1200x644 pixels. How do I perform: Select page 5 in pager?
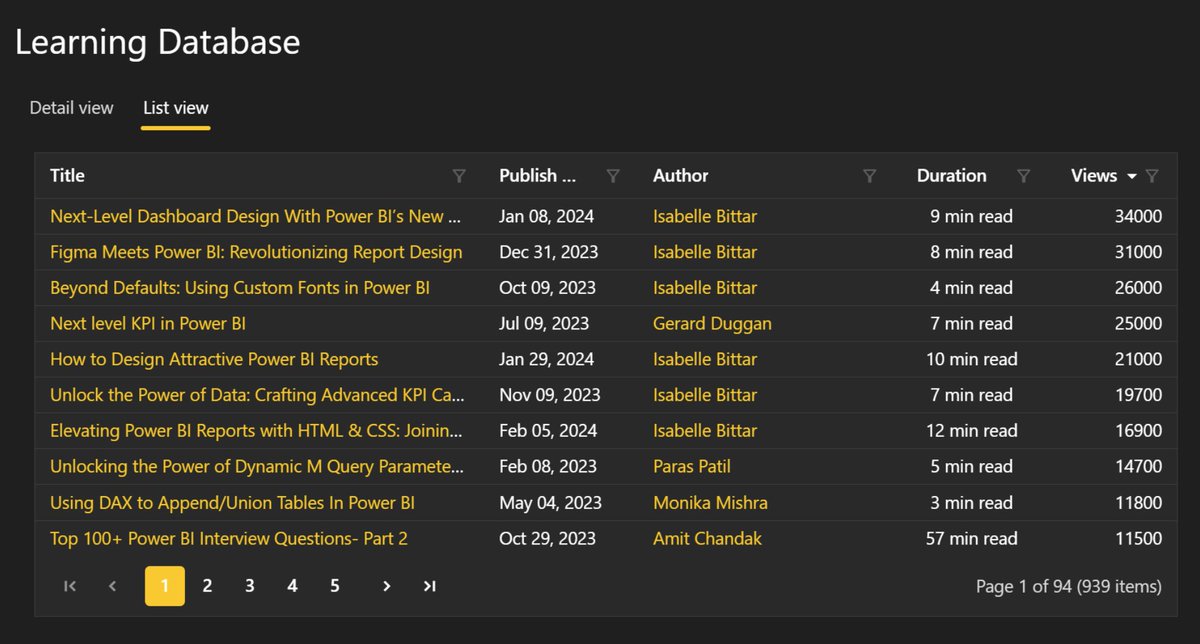[x=334, y=586]
